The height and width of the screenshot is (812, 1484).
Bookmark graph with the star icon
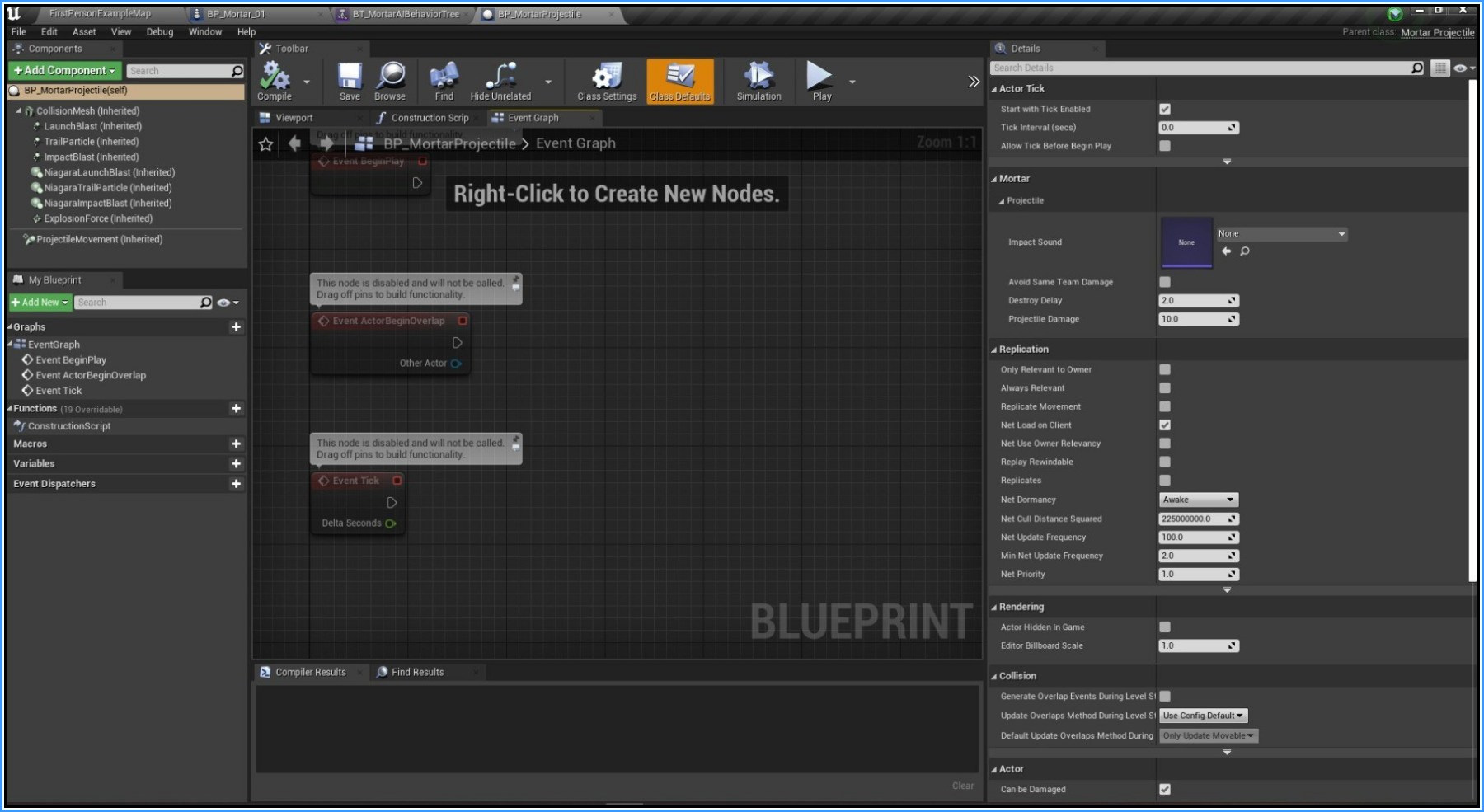tap(265, 144)
